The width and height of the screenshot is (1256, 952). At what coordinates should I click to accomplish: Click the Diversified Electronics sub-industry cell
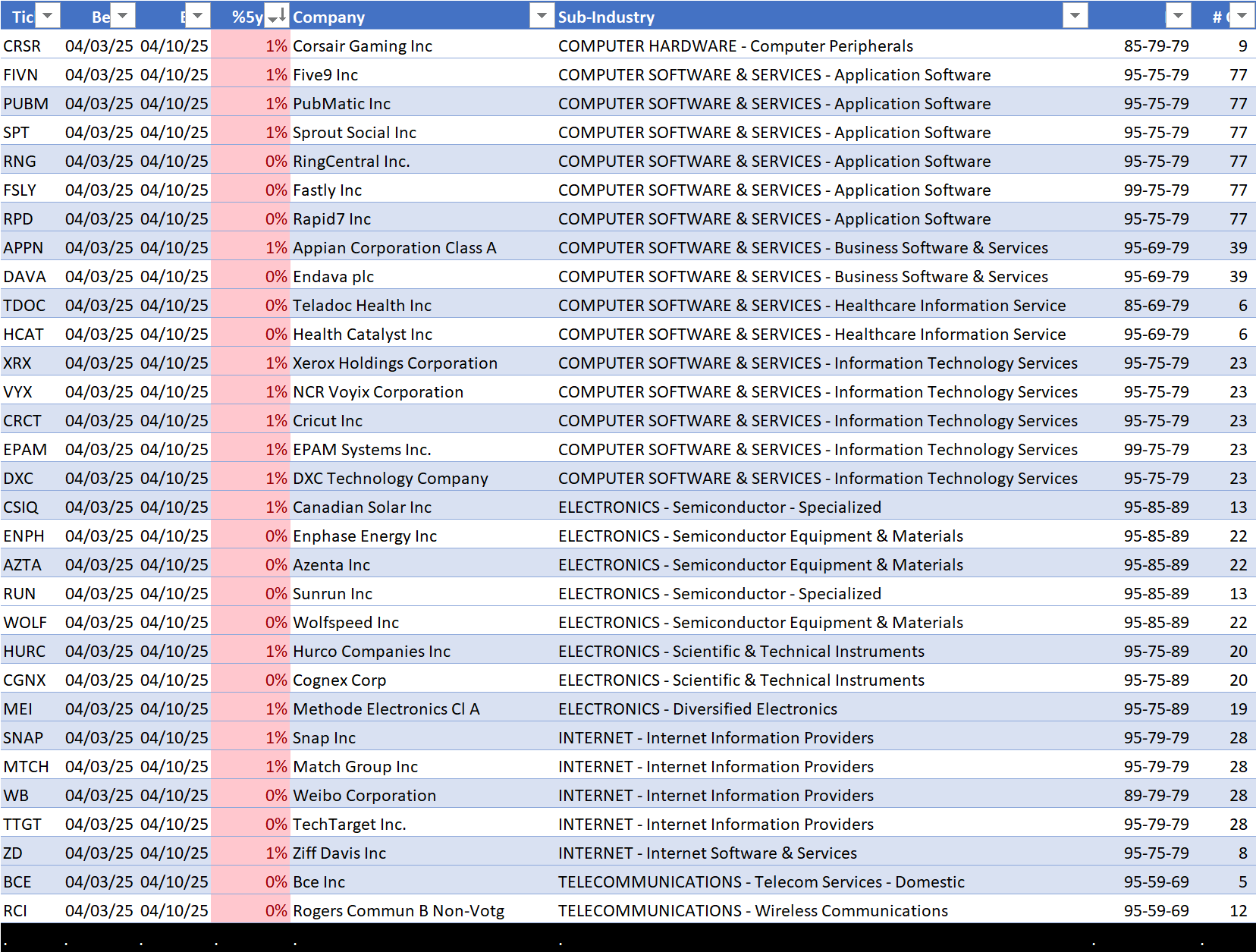pyautogui.click(x=822, y=709)
